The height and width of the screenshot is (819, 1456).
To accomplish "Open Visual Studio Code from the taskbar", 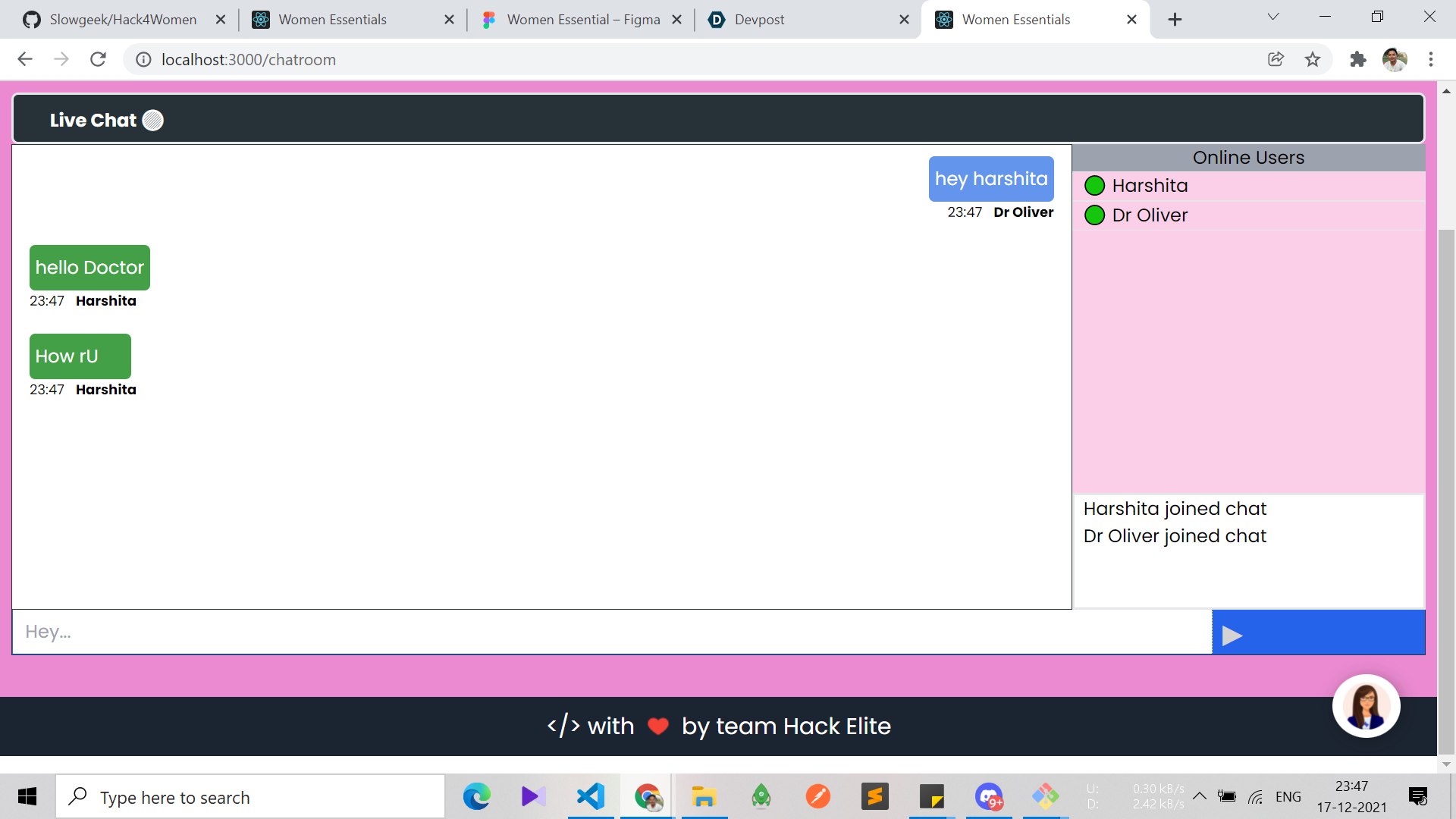I will (x=590, y=796).
